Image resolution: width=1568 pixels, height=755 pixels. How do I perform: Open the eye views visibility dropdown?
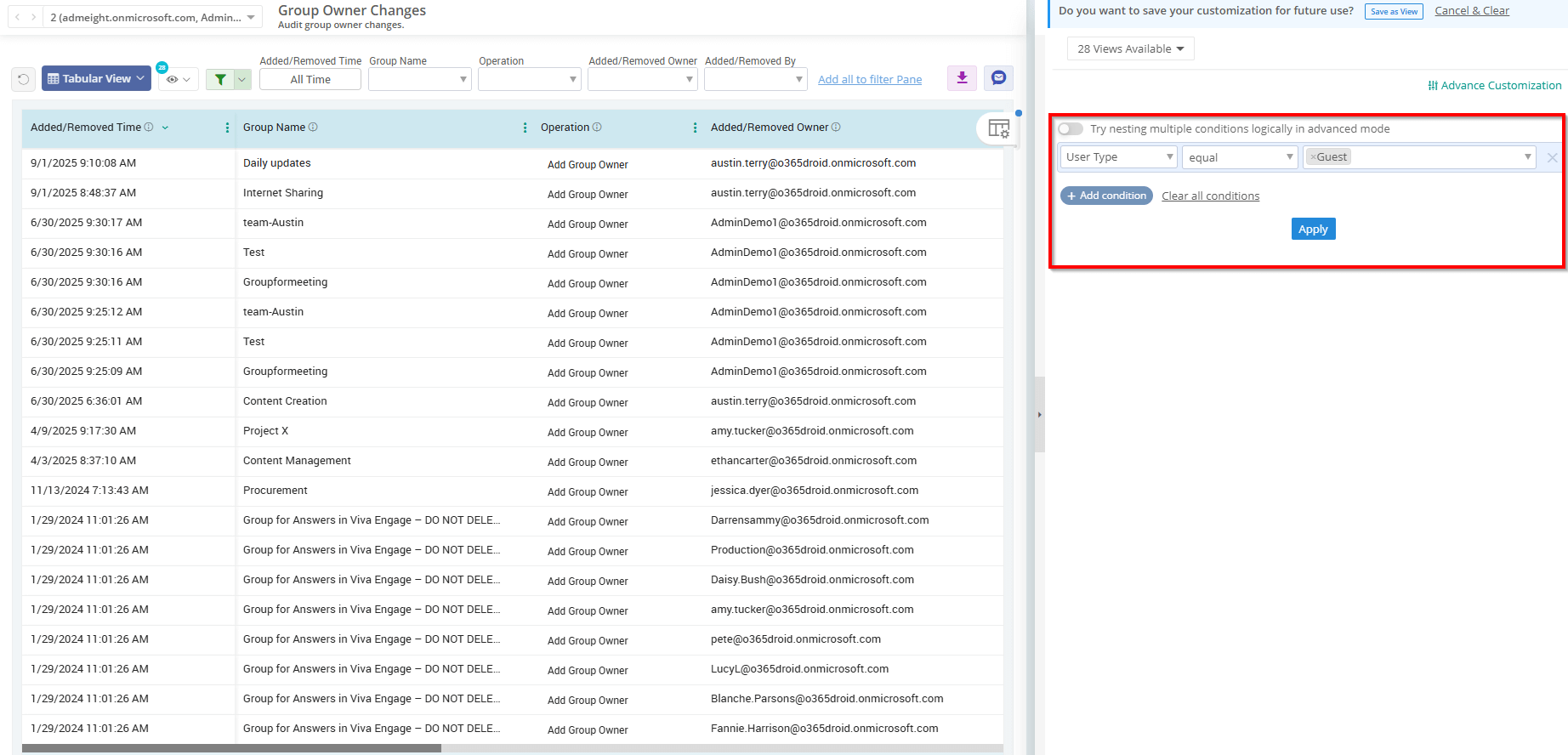178,79
